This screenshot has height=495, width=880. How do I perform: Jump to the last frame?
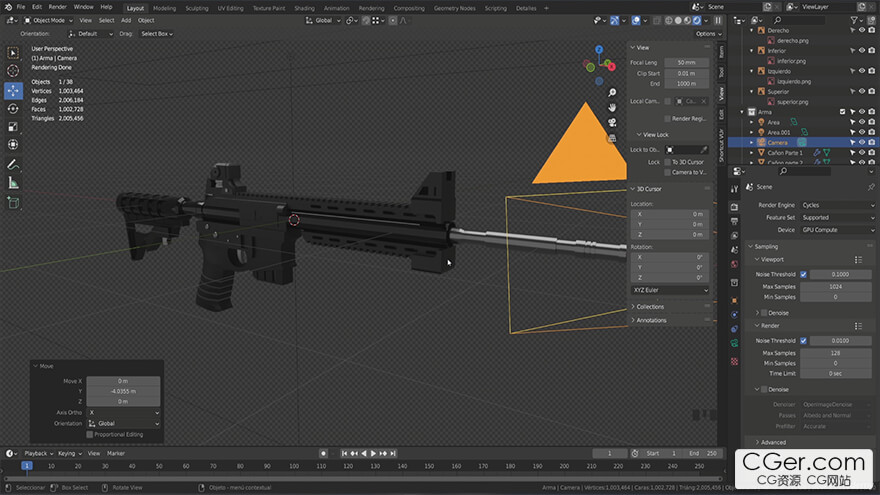pyautogui.click(x=393, y=453)
